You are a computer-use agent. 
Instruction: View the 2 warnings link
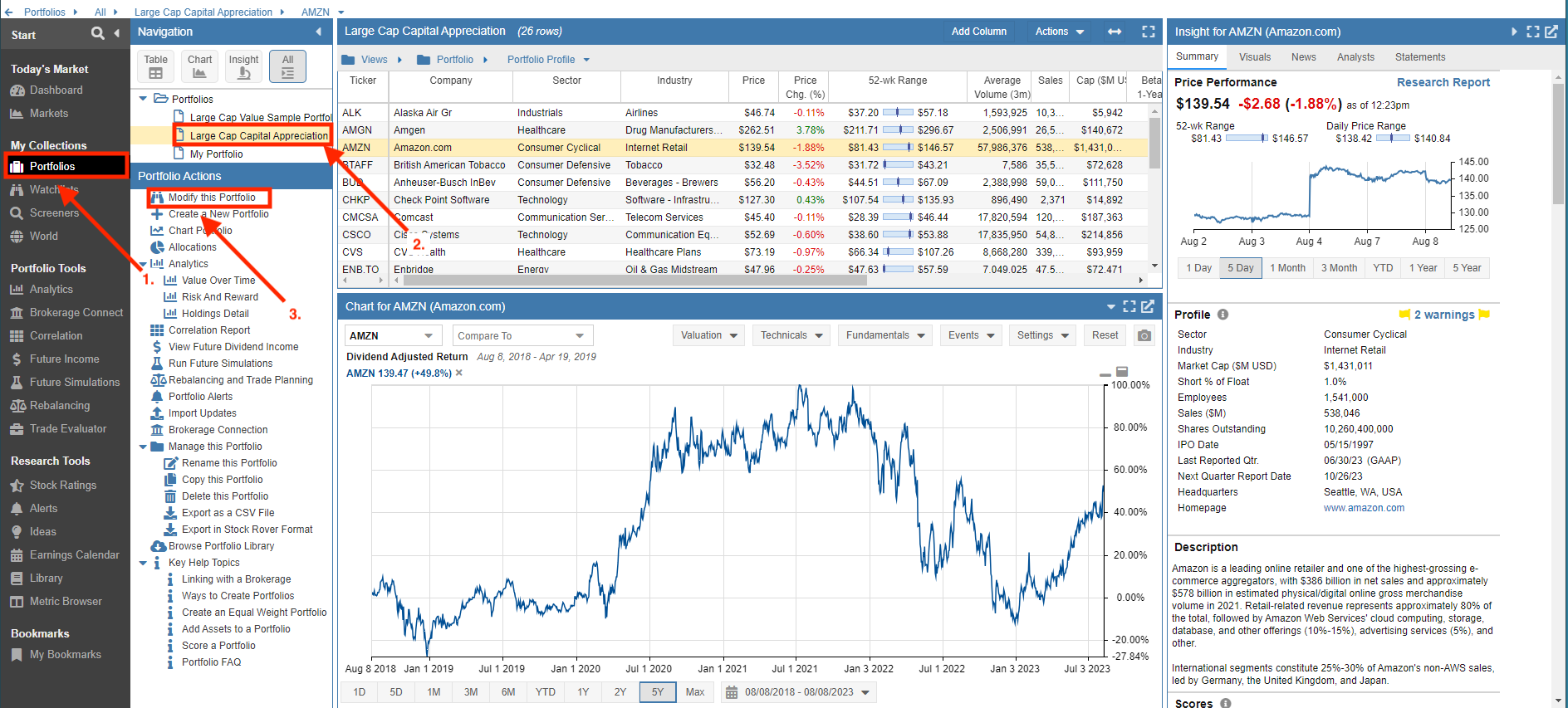point(1444,315)
